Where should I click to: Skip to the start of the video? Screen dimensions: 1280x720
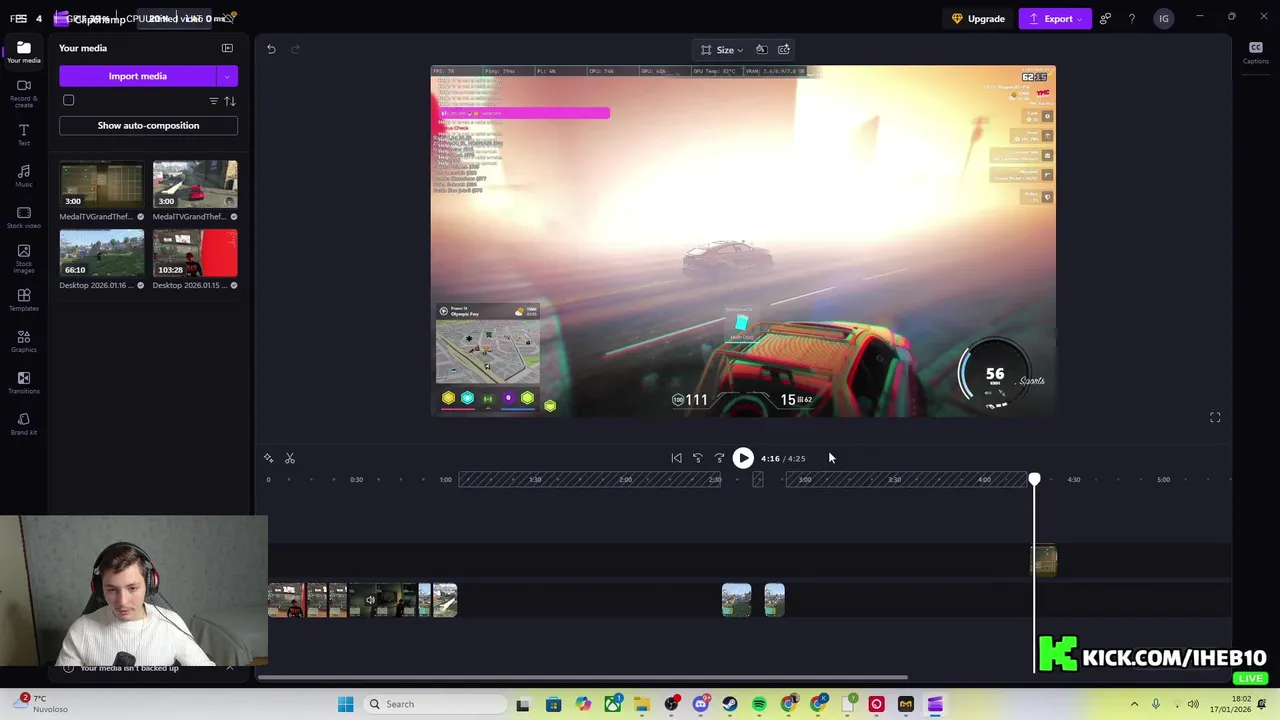pos(676,458)
